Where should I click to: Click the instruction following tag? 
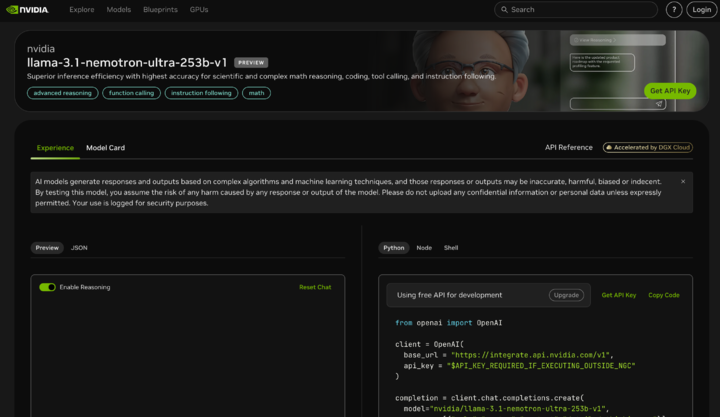tap(201, 93)
